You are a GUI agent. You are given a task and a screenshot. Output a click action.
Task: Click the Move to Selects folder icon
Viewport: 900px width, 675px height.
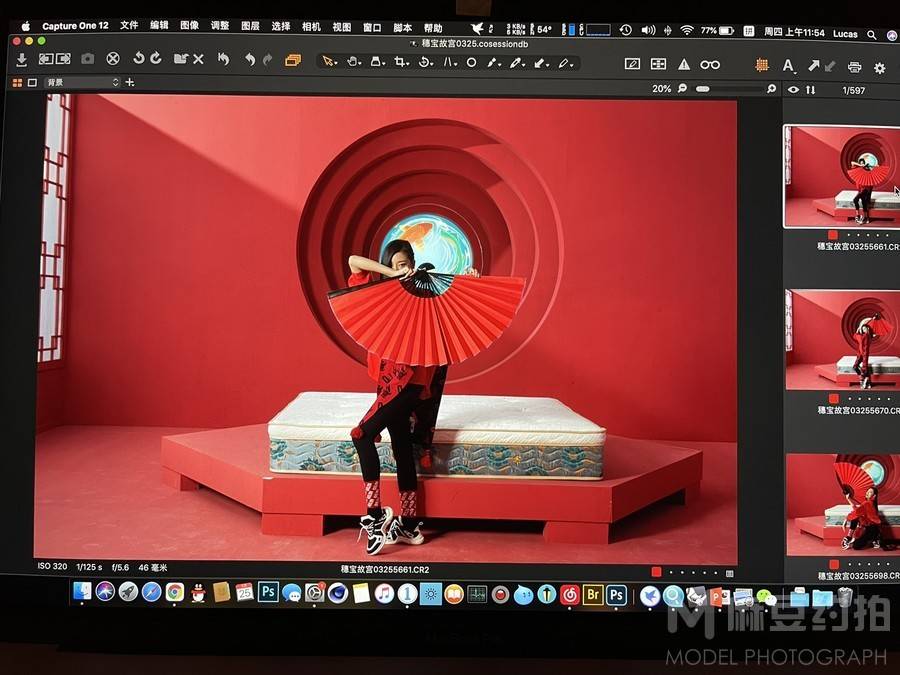tap(181, 59)
